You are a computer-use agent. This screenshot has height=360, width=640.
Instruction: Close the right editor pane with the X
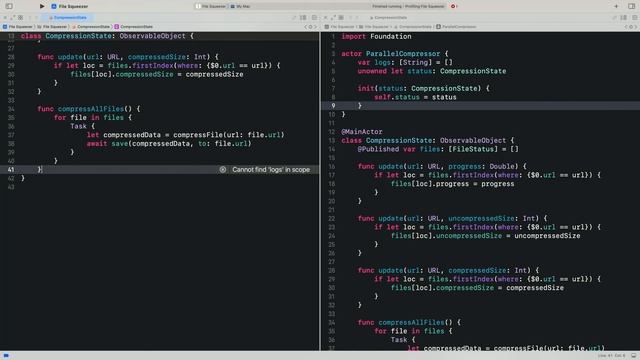[x=325, y=18]
